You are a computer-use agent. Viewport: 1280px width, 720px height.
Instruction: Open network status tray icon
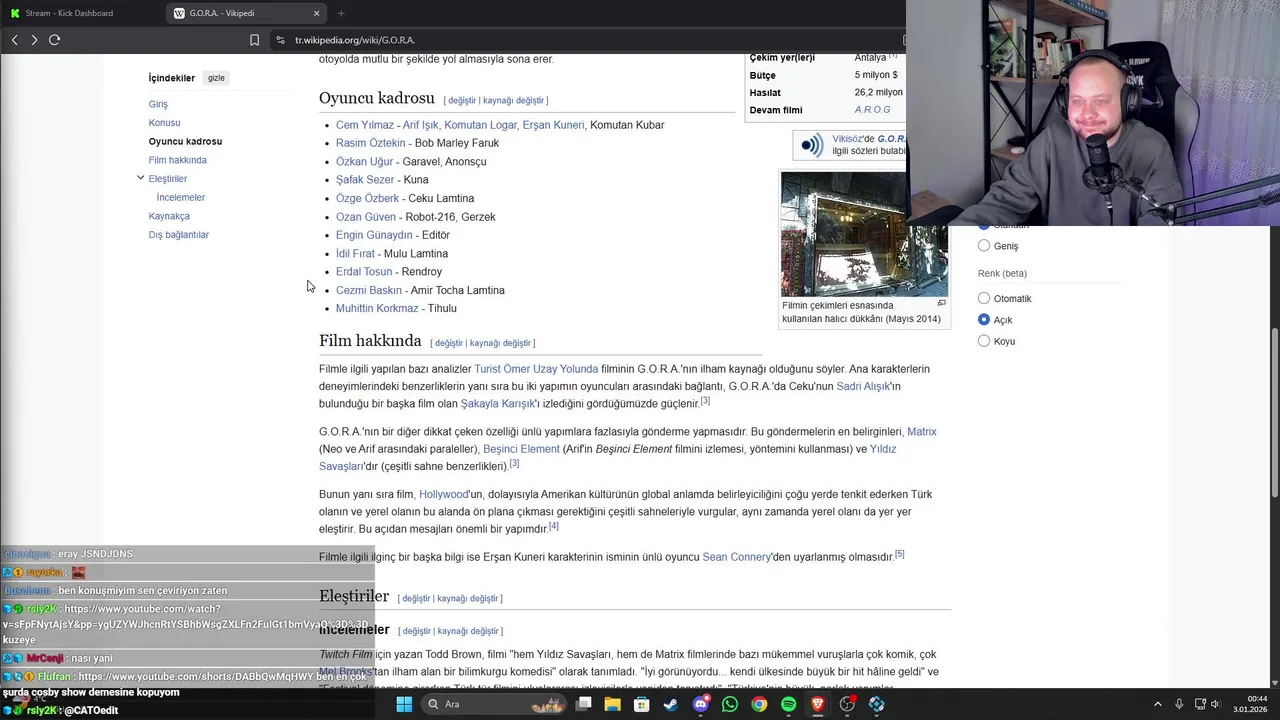[1198, 704]
